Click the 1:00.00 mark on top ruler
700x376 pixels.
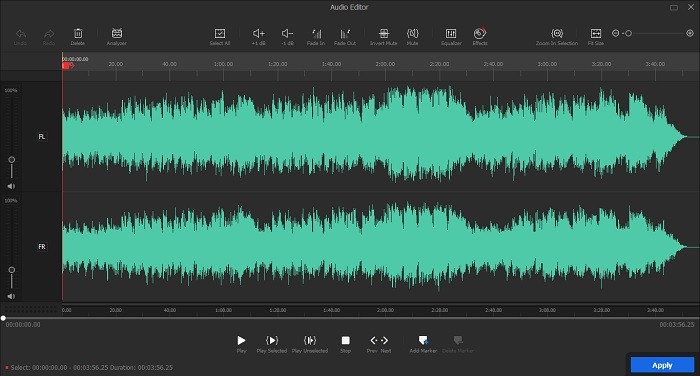[x=223, y=64]
